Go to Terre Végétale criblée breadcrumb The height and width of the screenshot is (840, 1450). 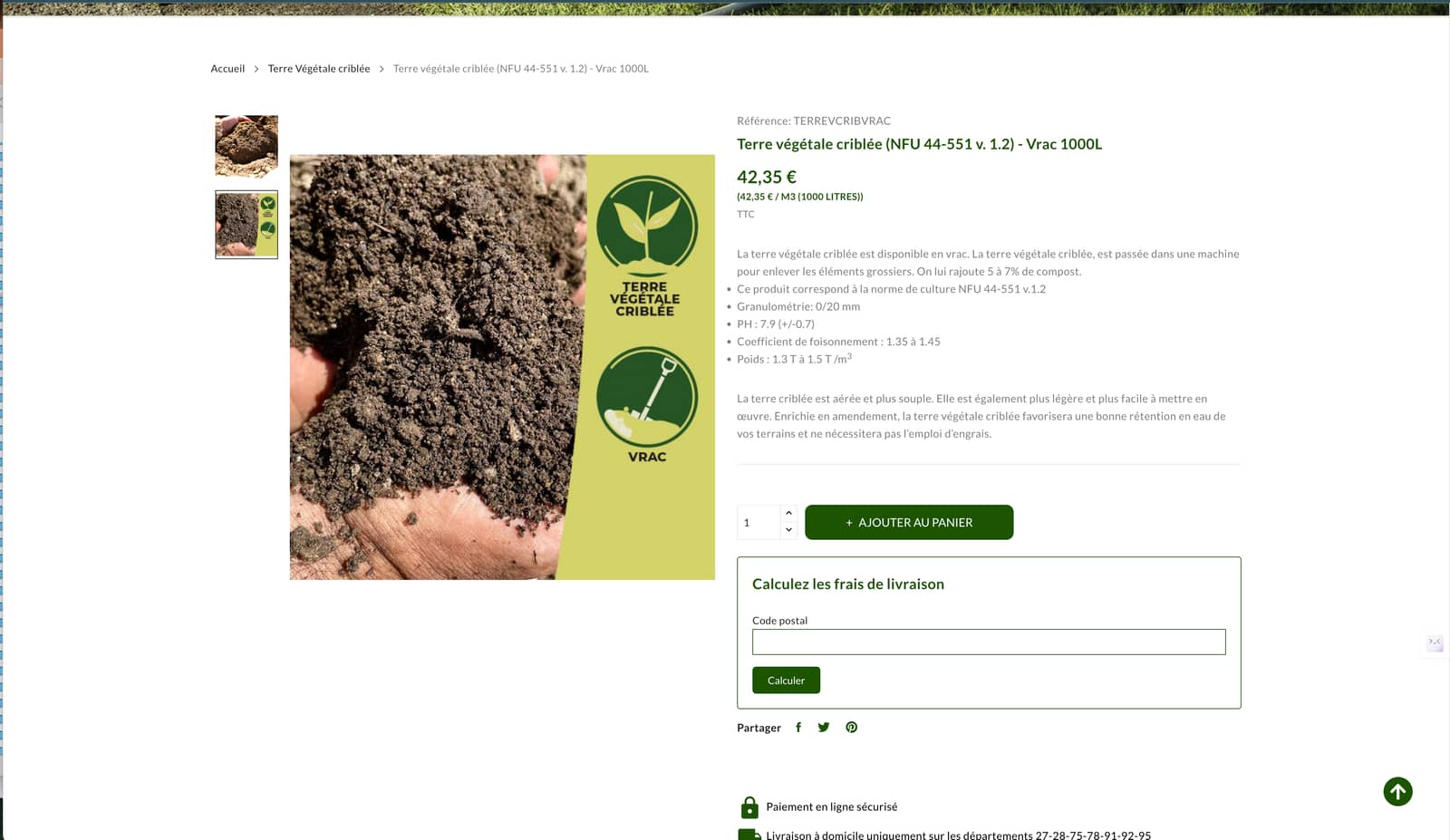(319, 69)
